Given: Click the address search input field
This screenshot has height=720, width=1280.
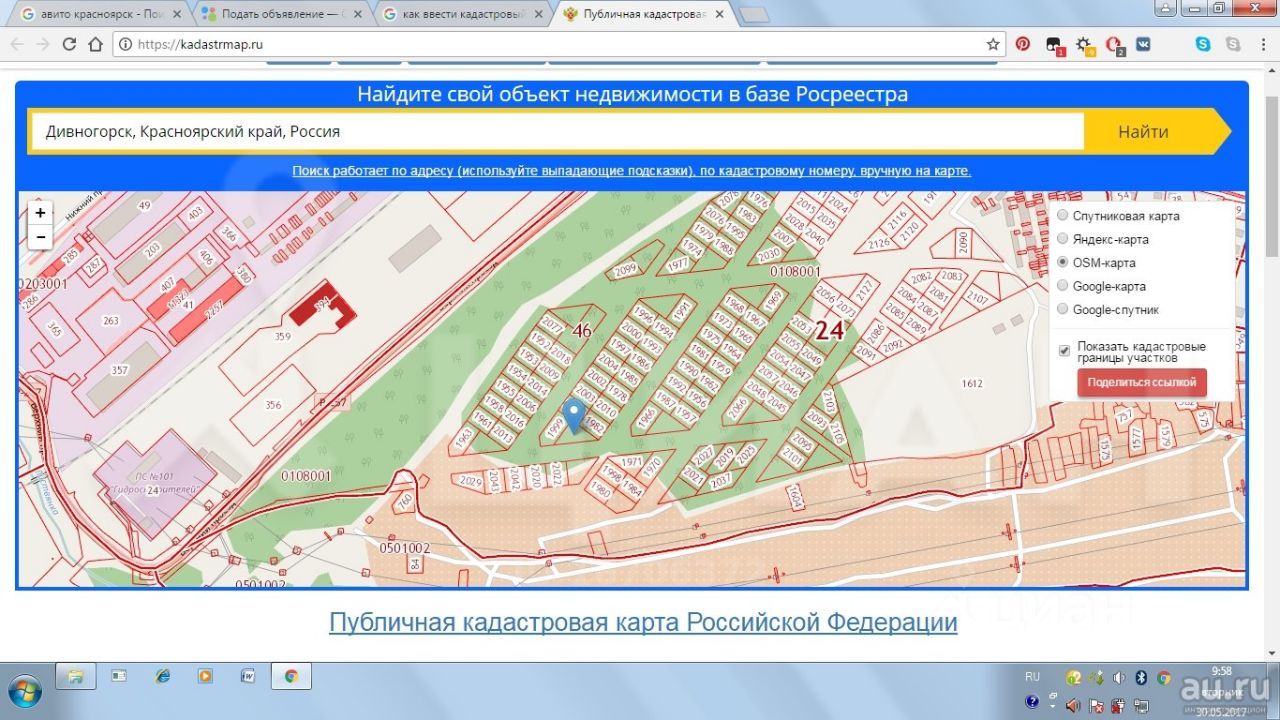Looking at the screenshot, I should pyautogui.click(x=557, y=131).
